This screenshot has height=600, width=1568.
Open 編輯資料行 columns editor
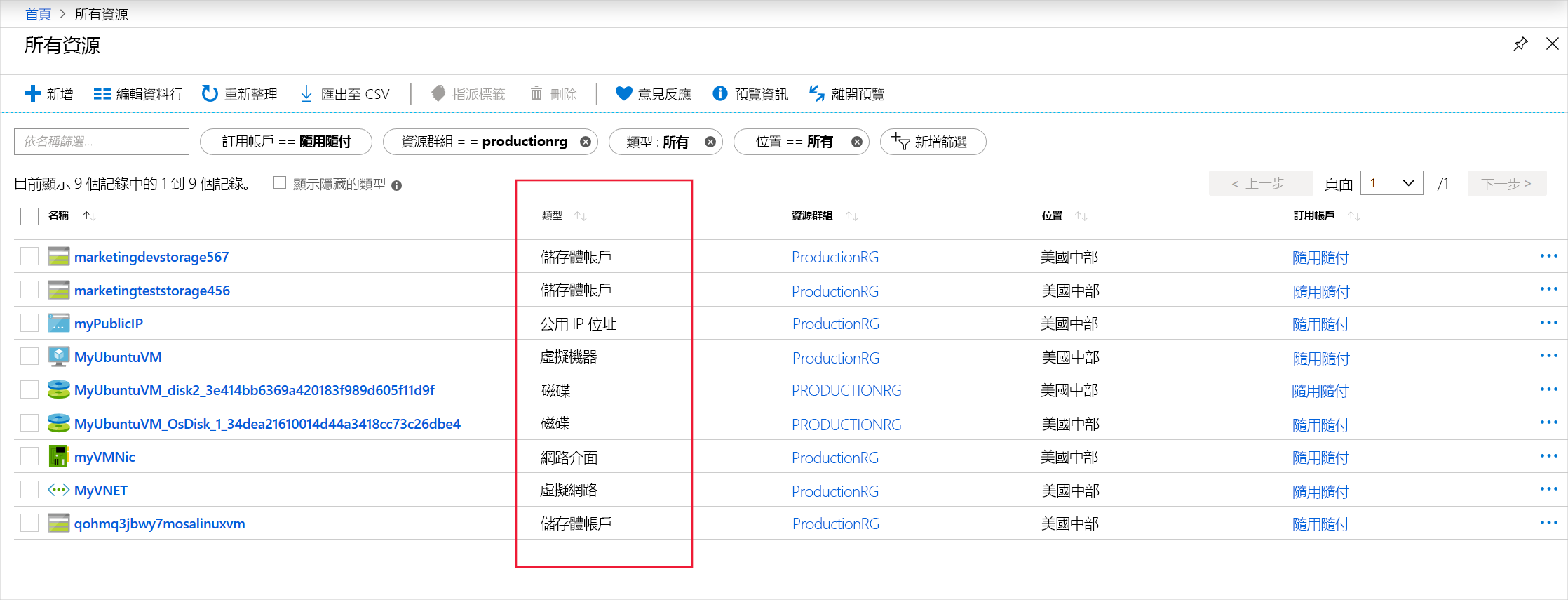(138, 93)
